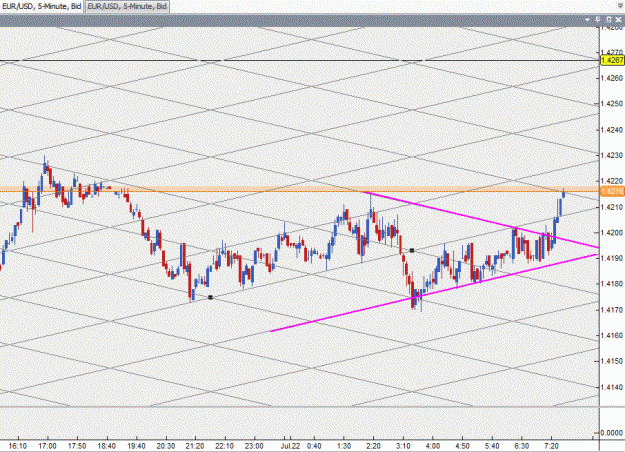The width and height of the screenshot is (625, 452).
Task: Click the Jul 22 date axis label
Action: point(291,446)
